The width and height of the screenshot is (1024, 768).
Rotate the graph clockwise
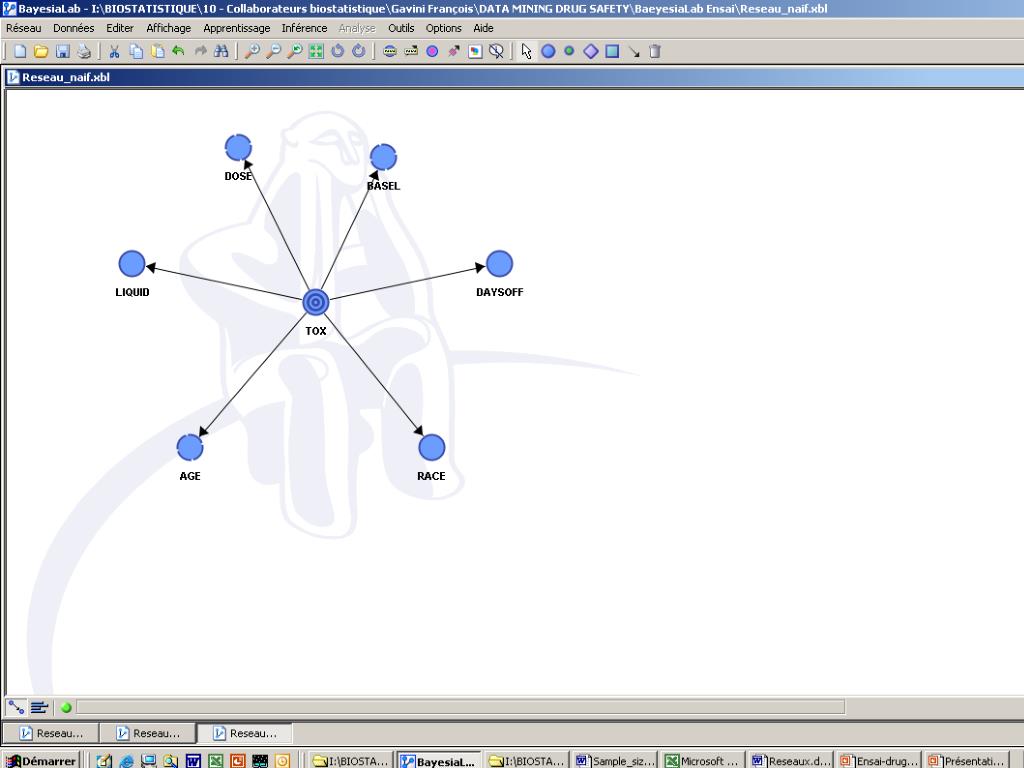[x=359, y=51]
